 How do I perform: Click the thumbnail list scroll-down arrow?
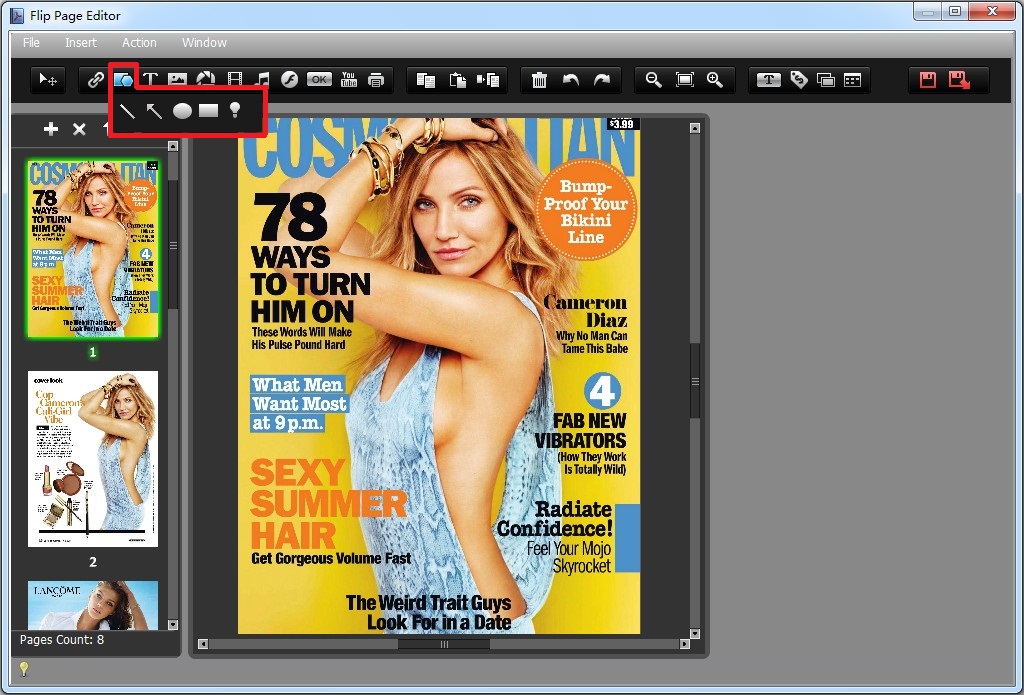173,624
